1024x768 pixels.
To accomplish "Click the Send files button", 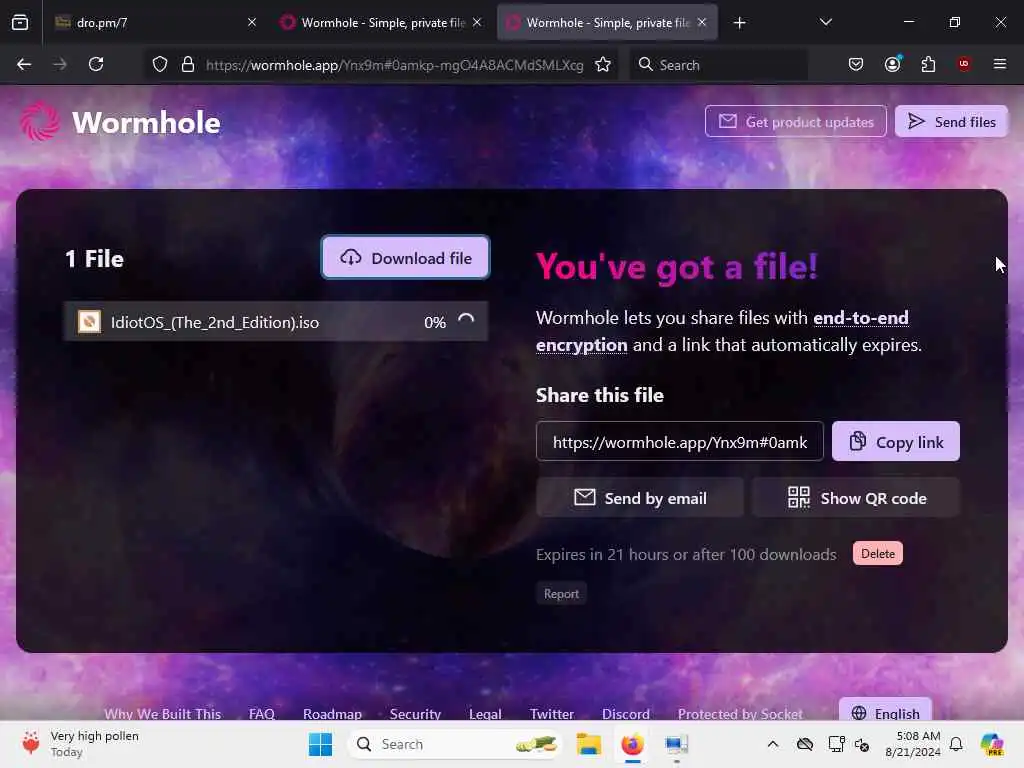I will 951,121.
